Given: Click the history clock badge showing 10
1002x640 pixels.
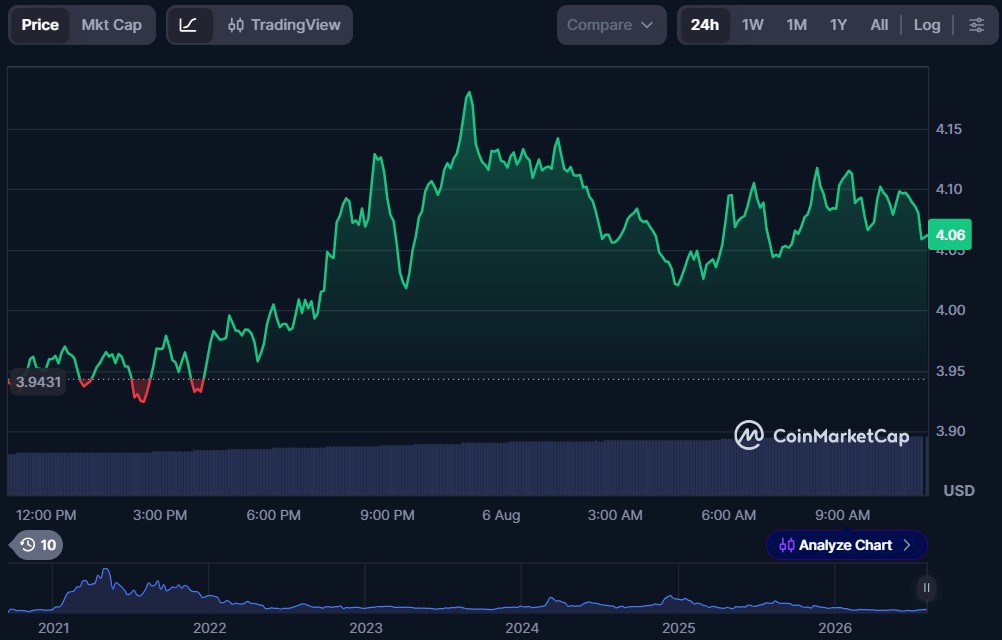Looking at the screenshot, I should click(x=38, y=545).
